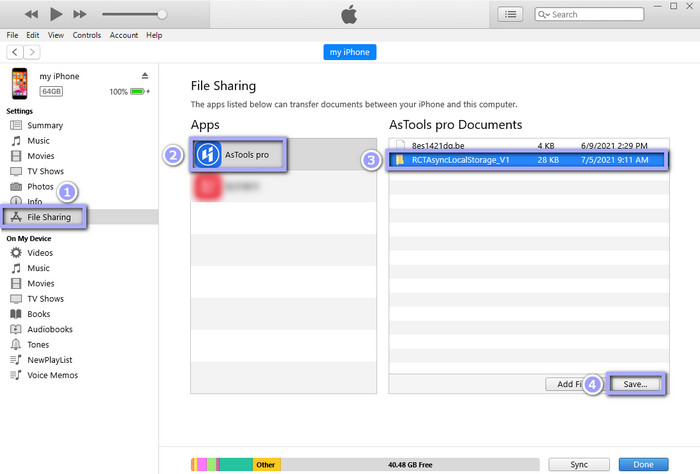Eject my iPhone using the eject icon
700x474 pixels.
145,76
